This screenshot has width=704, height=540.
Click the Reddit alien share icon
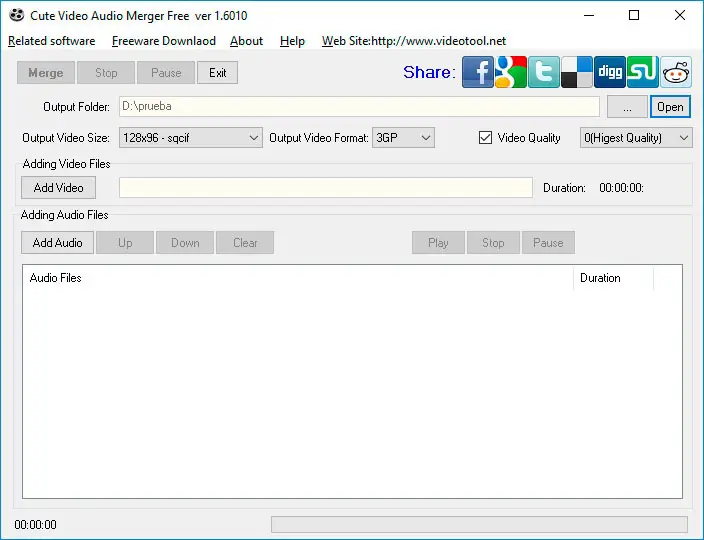[676, 72]
